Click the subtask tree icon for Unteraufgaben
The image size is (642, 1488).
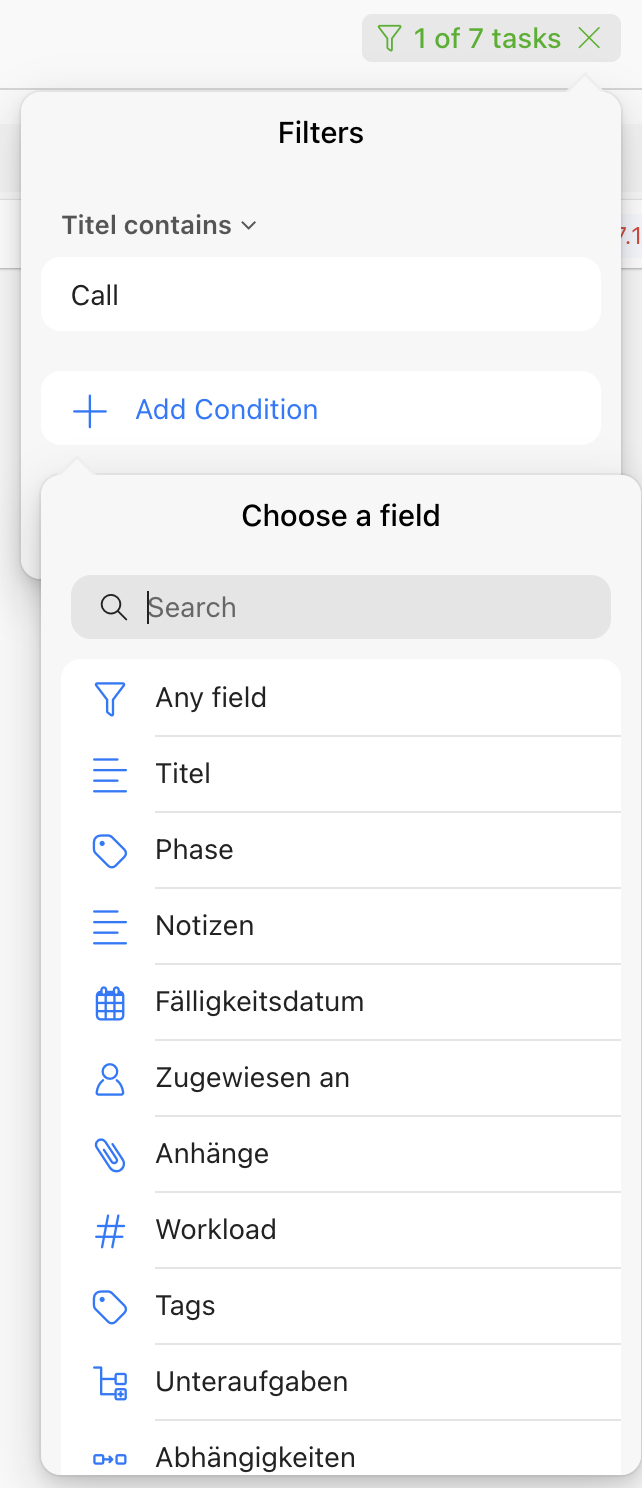[x=109, y=1383]
